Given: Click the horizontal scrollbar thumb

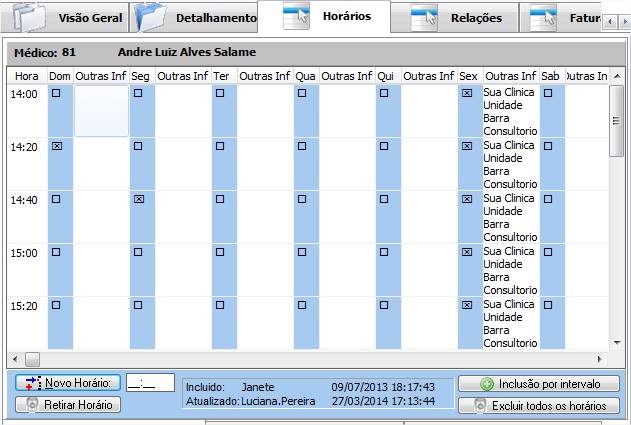Looking at the screenshot, I should coord(32,358).
